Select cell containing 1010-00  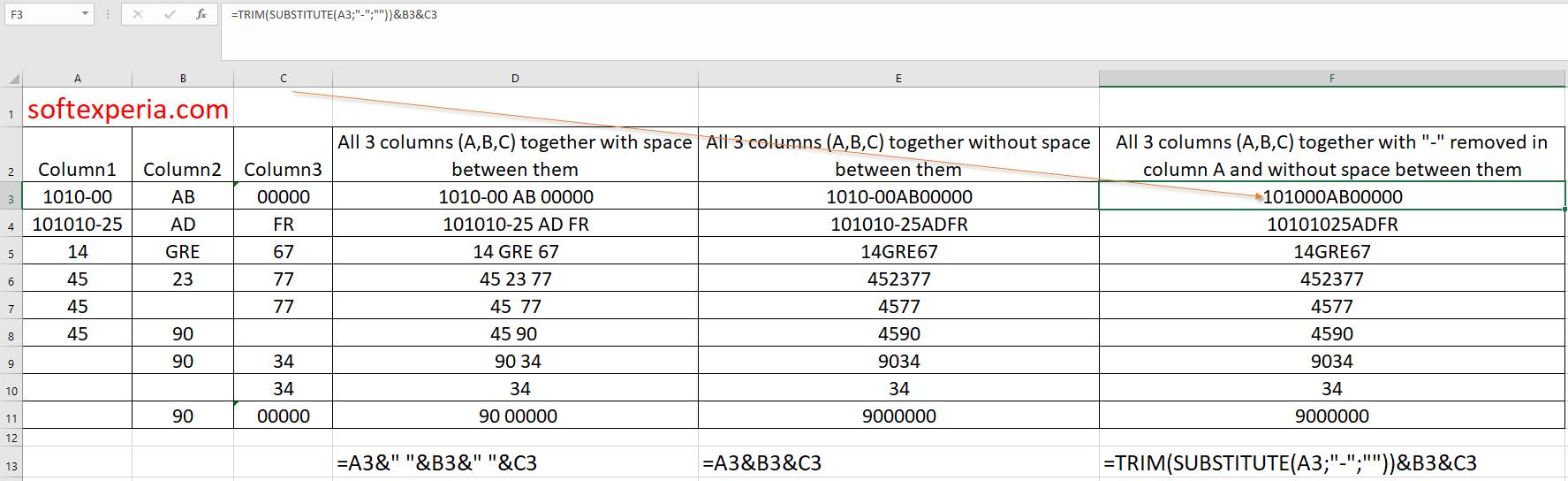pyautogui.click(x=78, y=196)
